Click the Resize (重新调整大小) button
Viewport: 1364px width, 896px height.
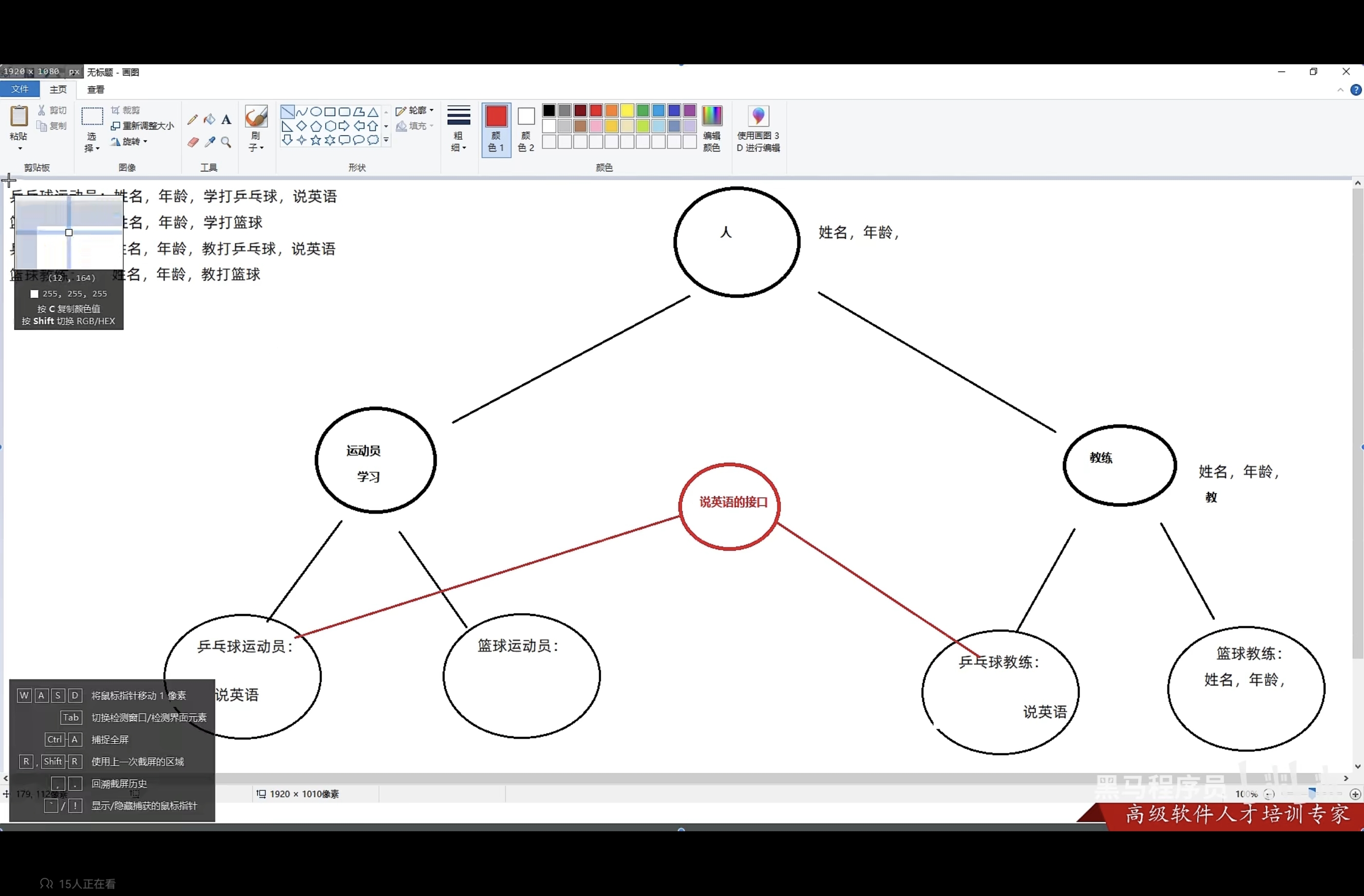(x=142, y=126)
